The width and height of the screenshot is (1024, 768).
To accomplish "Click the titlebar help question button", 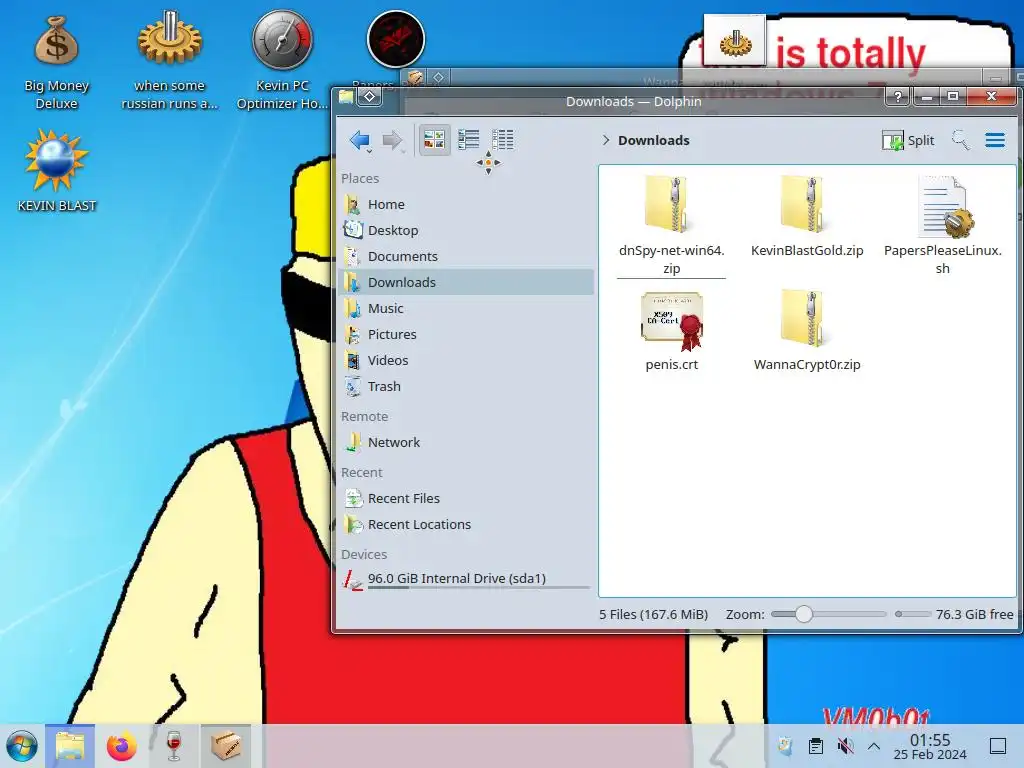I will [898, 97].
